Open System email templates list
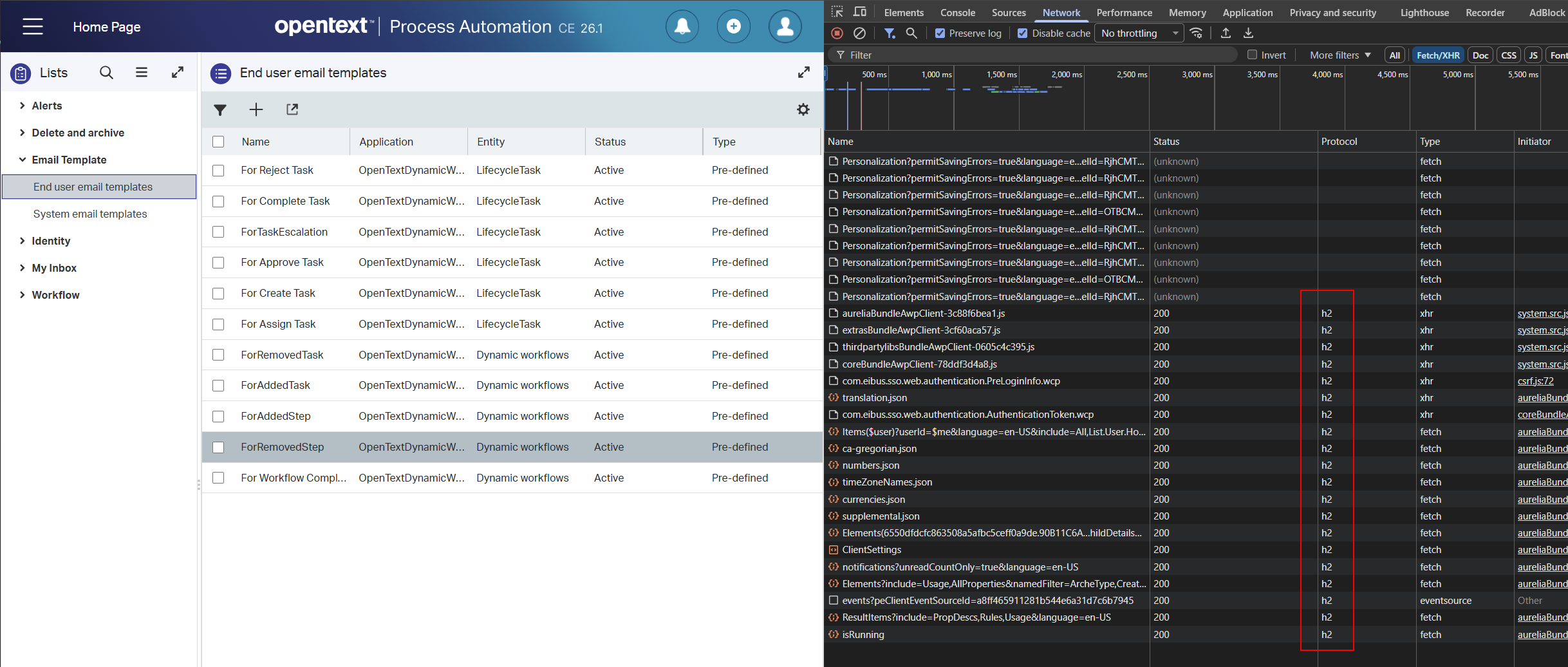 (x=90, y=214)
